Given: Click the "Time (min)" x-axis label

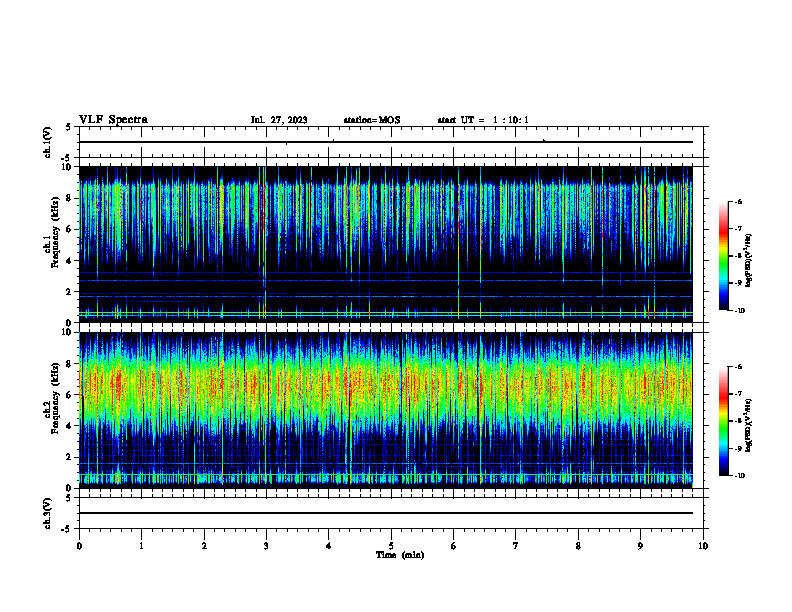Looking at the screenshot, I should (x=400, y=555).
